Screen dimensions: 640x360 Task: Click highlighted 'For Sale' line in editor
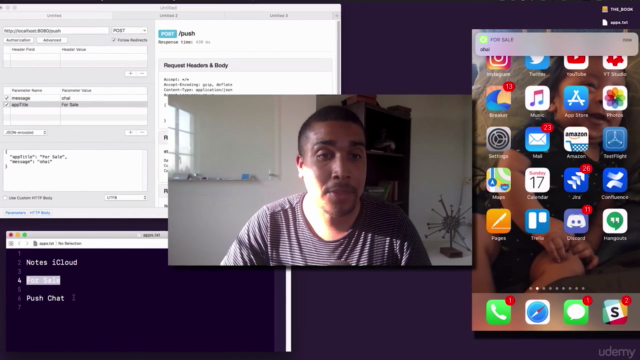click(x=43, y=280)
